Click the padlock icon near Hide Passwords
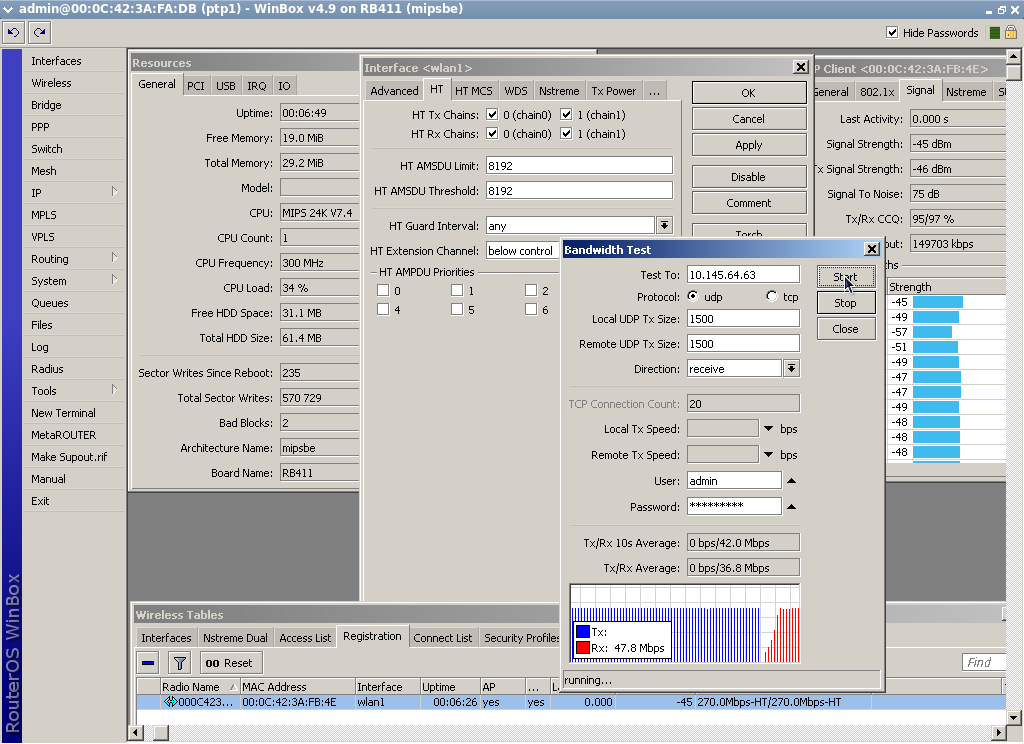Viewport: 1024px width, 744px height. tap(1009, 32)
